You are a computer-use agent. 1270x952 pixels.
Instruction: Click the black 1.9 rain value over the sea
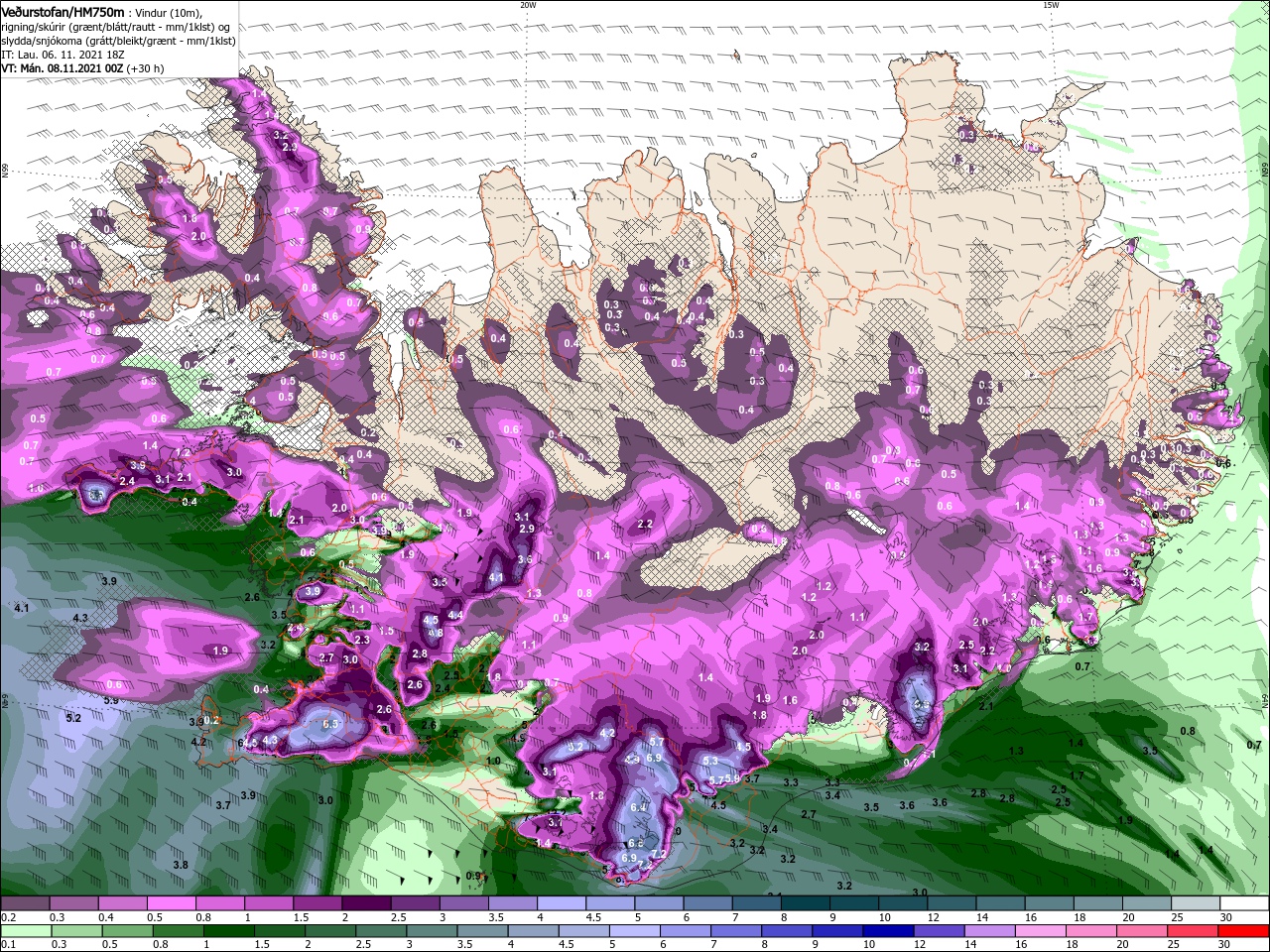click(x=1125, y=820)
